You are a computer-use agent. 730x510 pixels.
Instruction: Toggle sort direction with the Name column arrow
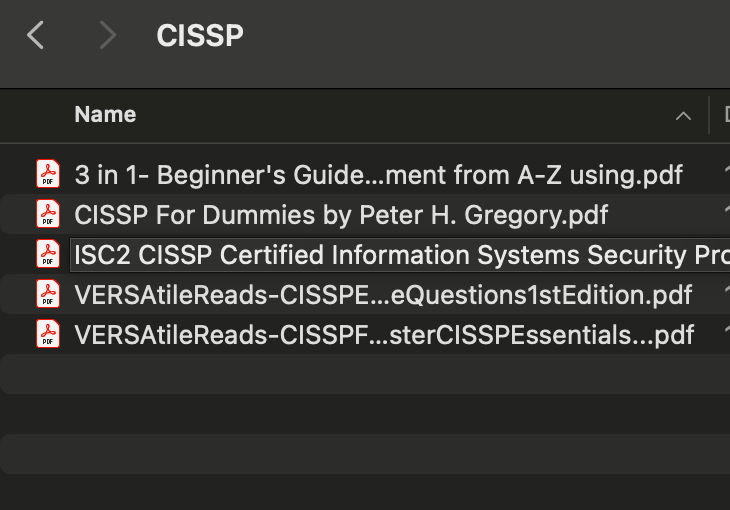[683, 116]
